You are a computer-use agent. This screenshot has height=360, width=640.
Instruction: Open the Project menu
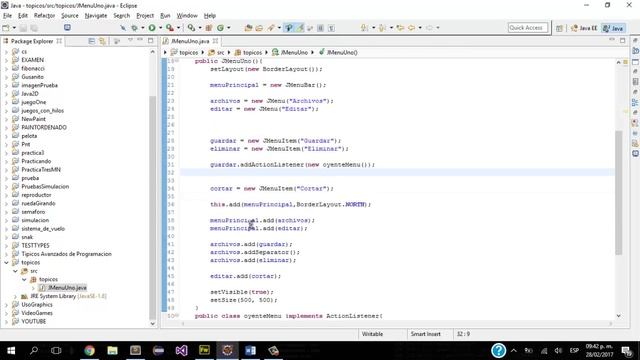coord(145,16)
